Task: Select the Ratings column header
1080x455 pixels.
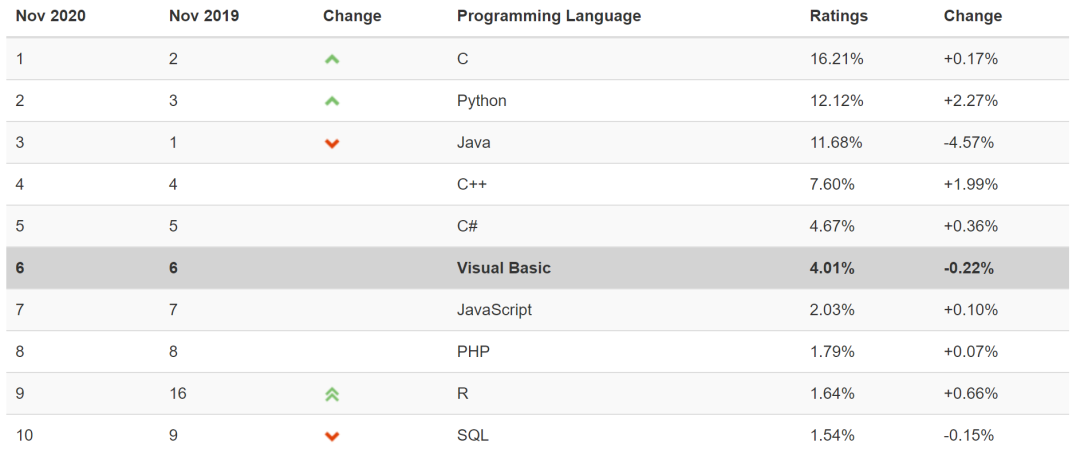Action: (x=839, y=17)
